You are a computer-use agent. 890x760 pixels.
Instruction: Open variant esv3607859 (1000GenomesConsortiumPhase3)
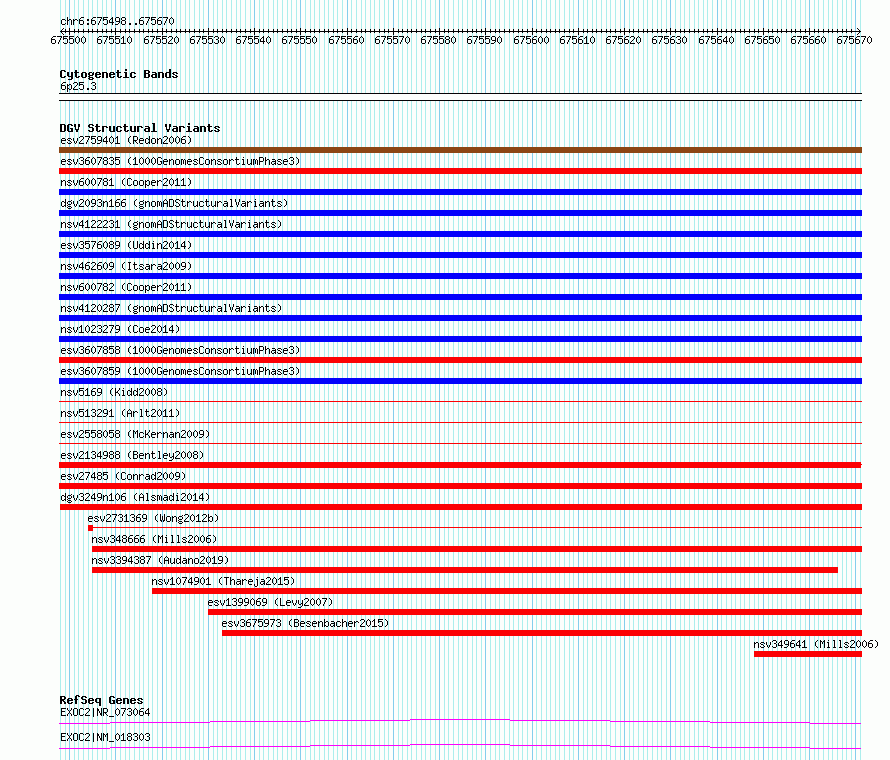pyautogui.click(x=180, y=371)
